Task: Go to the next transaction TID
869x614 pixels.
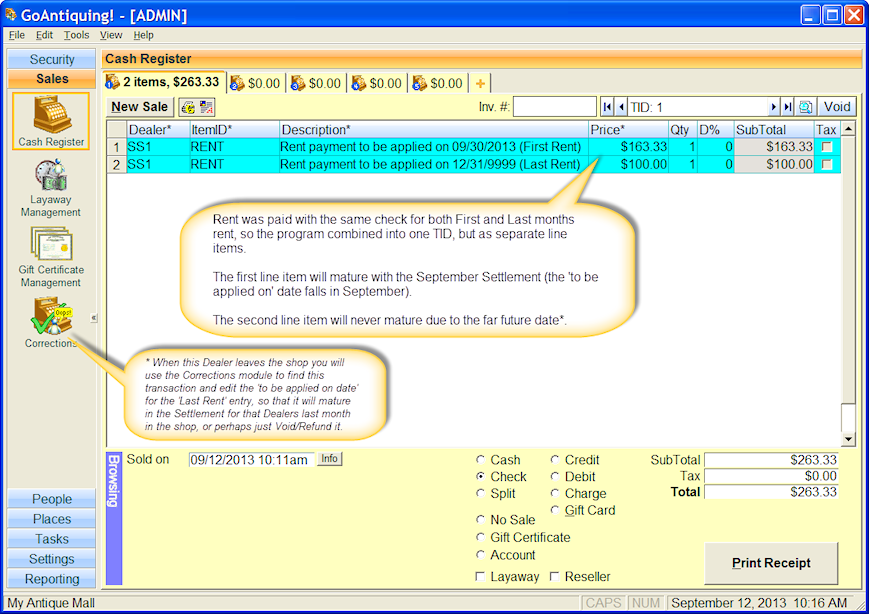Action: (x=774, y=107)
